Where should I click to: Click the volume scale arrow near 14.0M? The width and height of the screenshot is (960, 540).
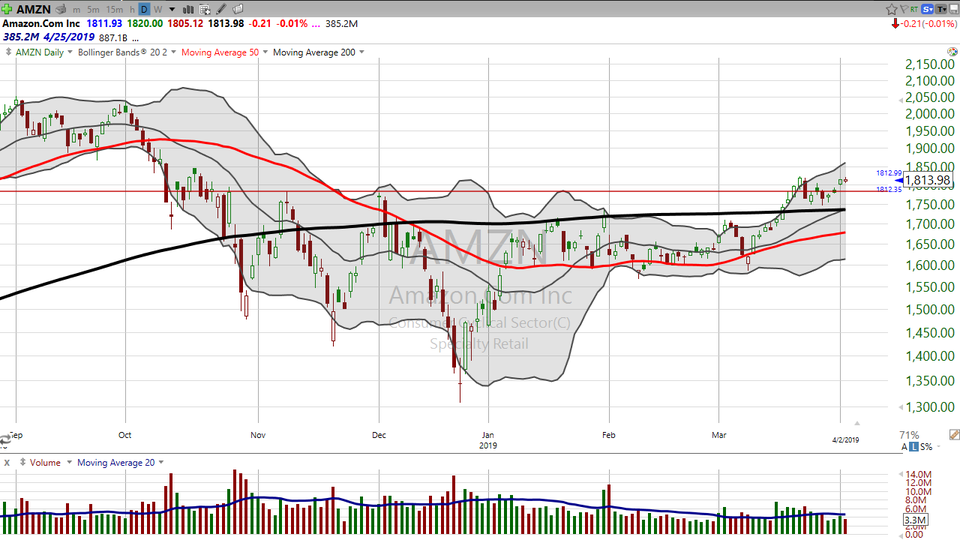901,474
